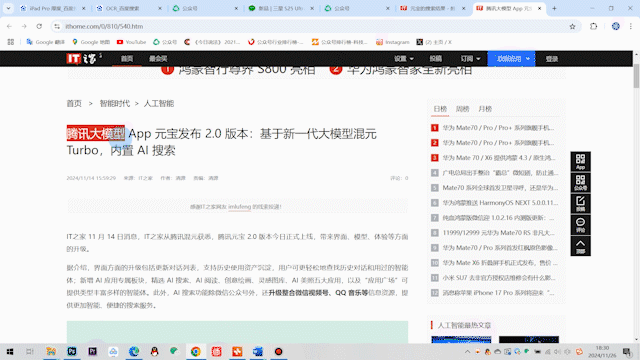Open a new browser tab

point(554,8)
